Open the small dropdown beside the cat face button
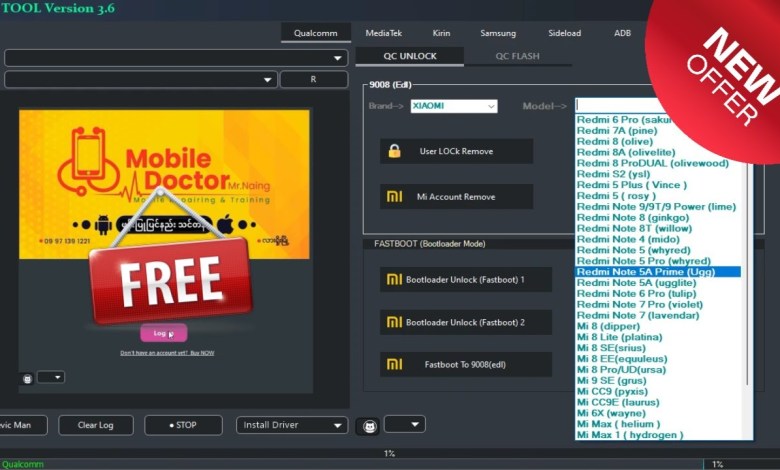This screenshot has width=780, height=470. click(x=404, y=424)
